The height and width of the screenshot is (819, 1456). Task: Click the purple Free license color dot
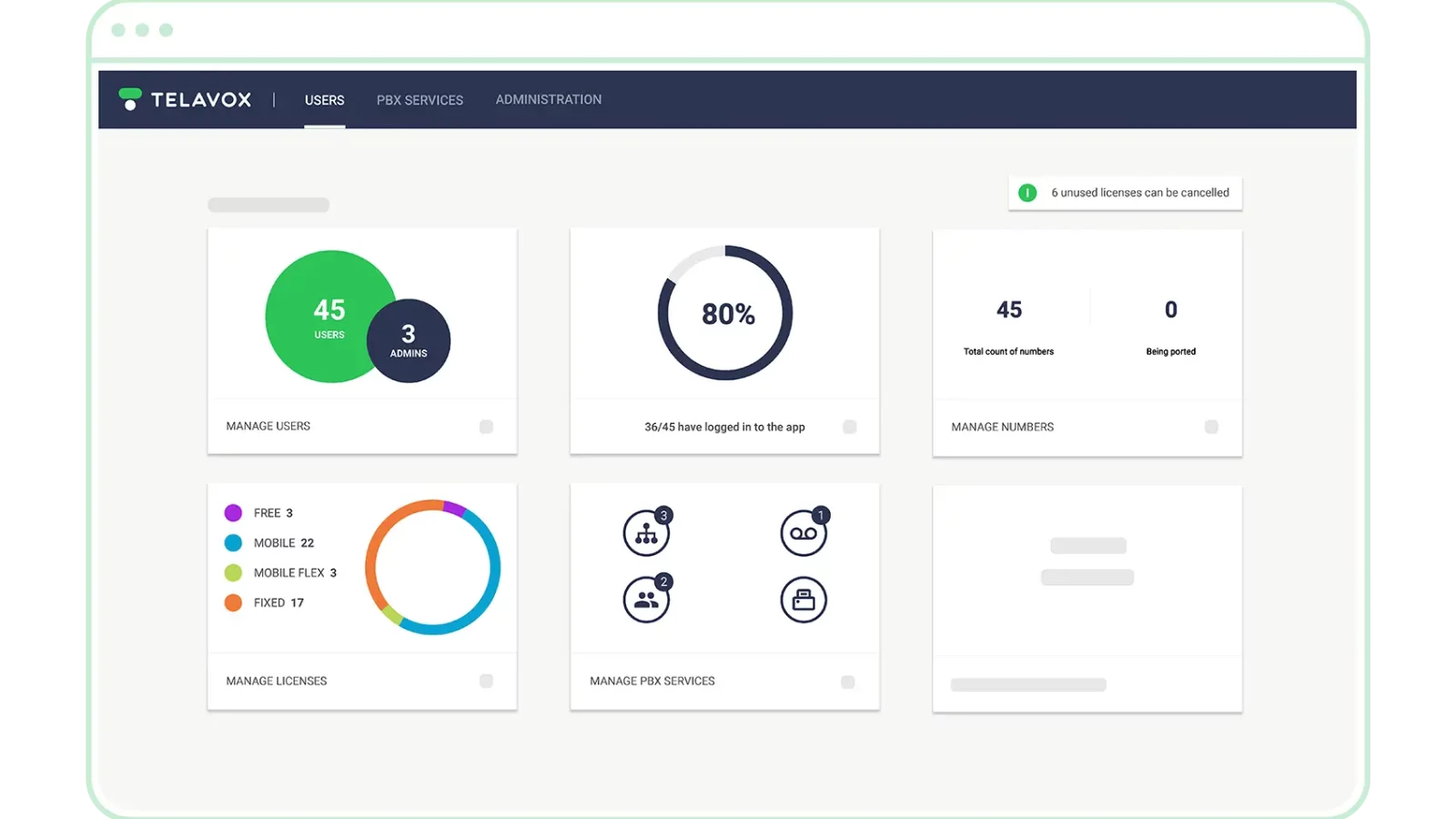pyautogui.click(x=233, y=512)
